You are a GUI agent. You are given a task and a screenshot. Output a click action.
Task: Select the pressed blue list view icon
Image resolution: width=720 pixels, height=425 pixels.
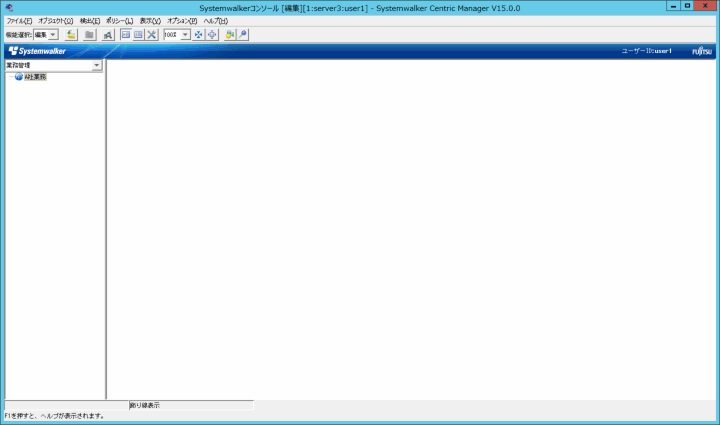[125, 35]
